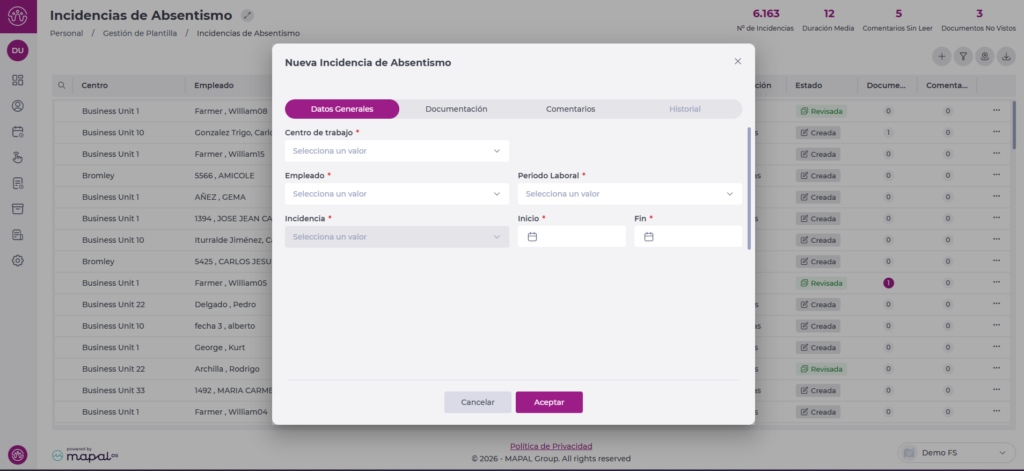
Task: Open the filter funnel icon
Action: 963,56
